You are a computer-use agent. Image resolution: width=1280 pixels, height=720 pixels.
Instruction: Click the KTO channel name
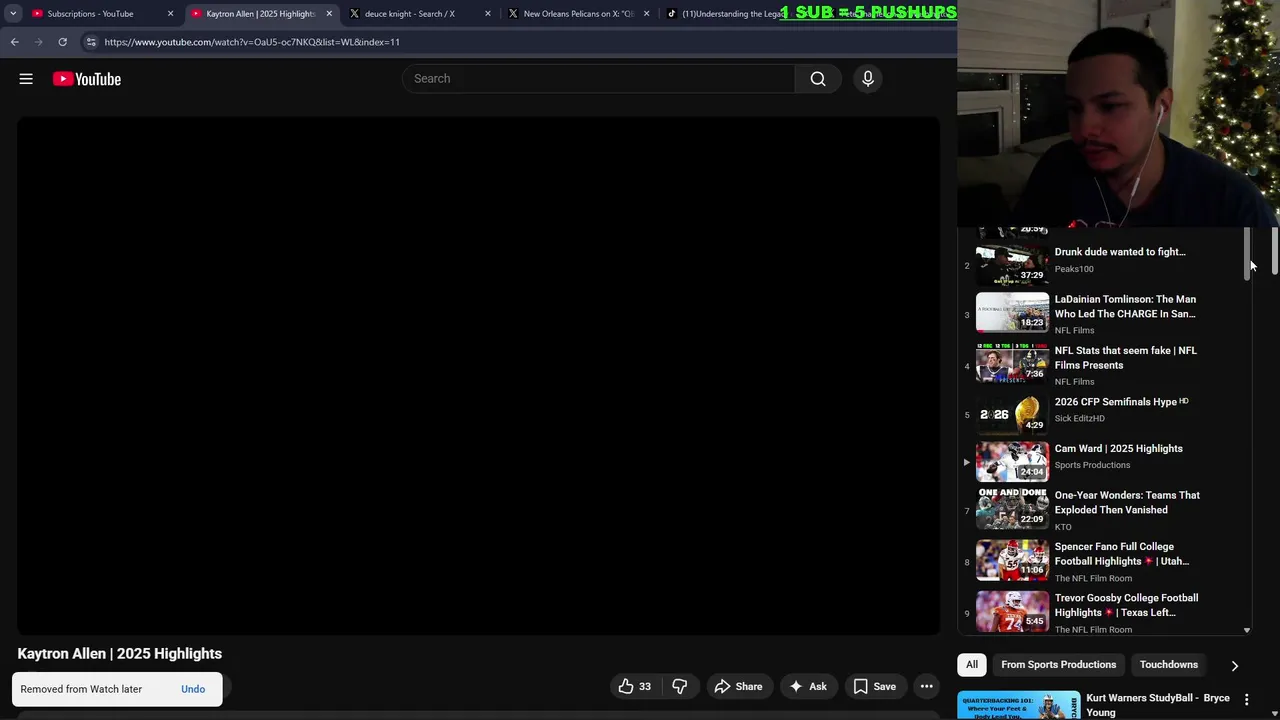[1063, 527]
